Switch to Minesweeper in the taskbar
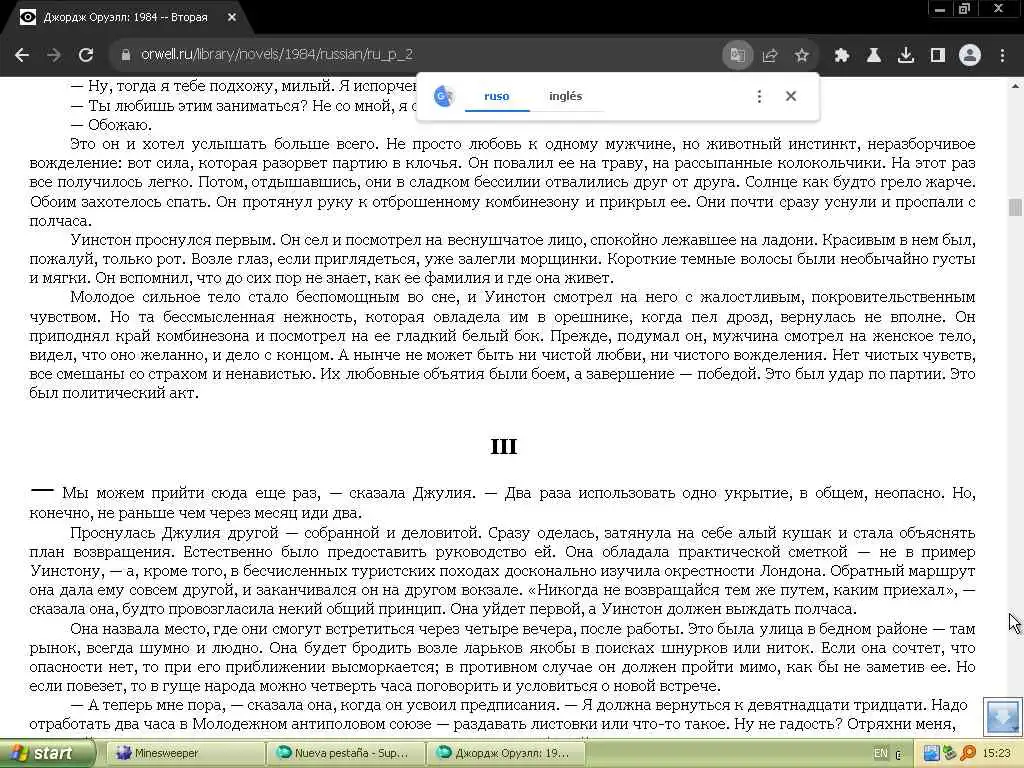This screenshot has height=768, width=1024. pyautogui.click(x=185, y=753)
